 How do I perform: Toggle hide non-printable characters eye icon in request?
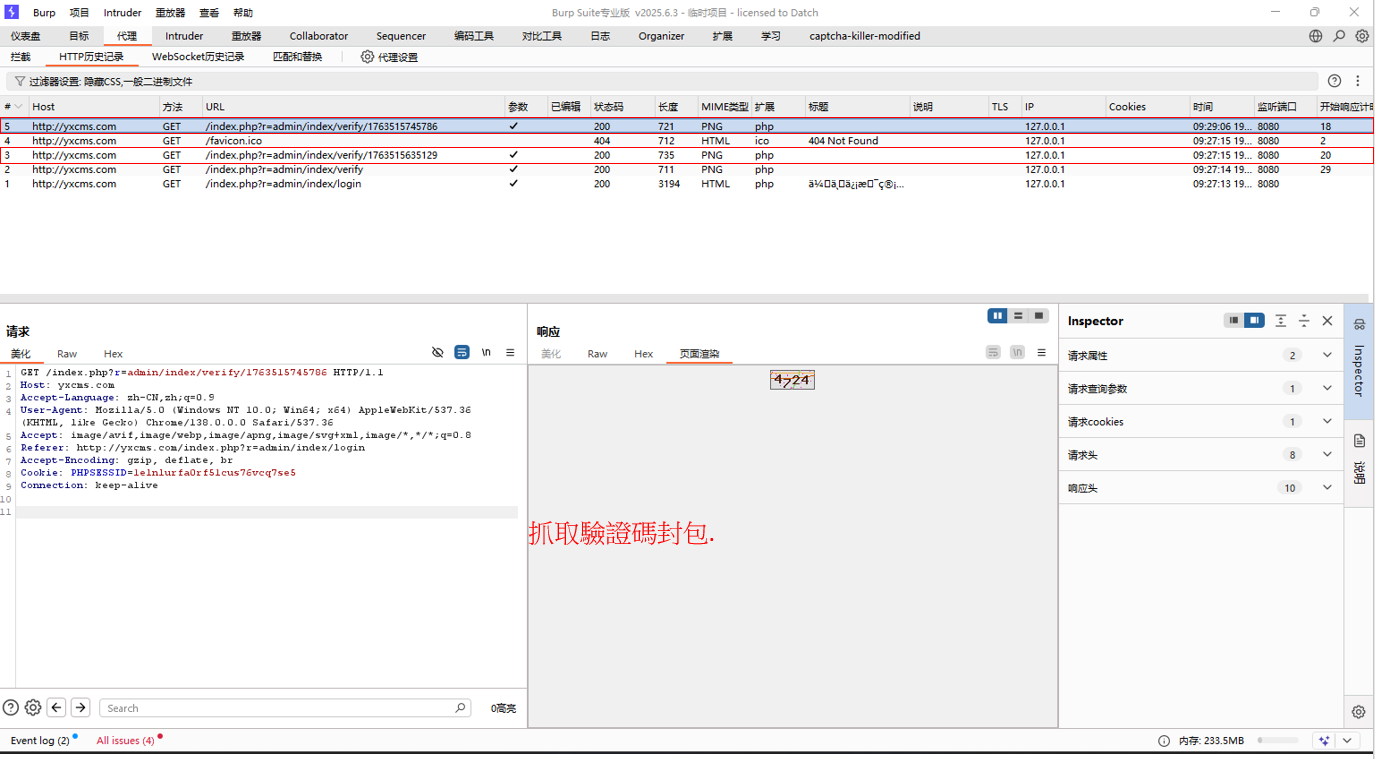pyautogui.click(x=437, y=353)
